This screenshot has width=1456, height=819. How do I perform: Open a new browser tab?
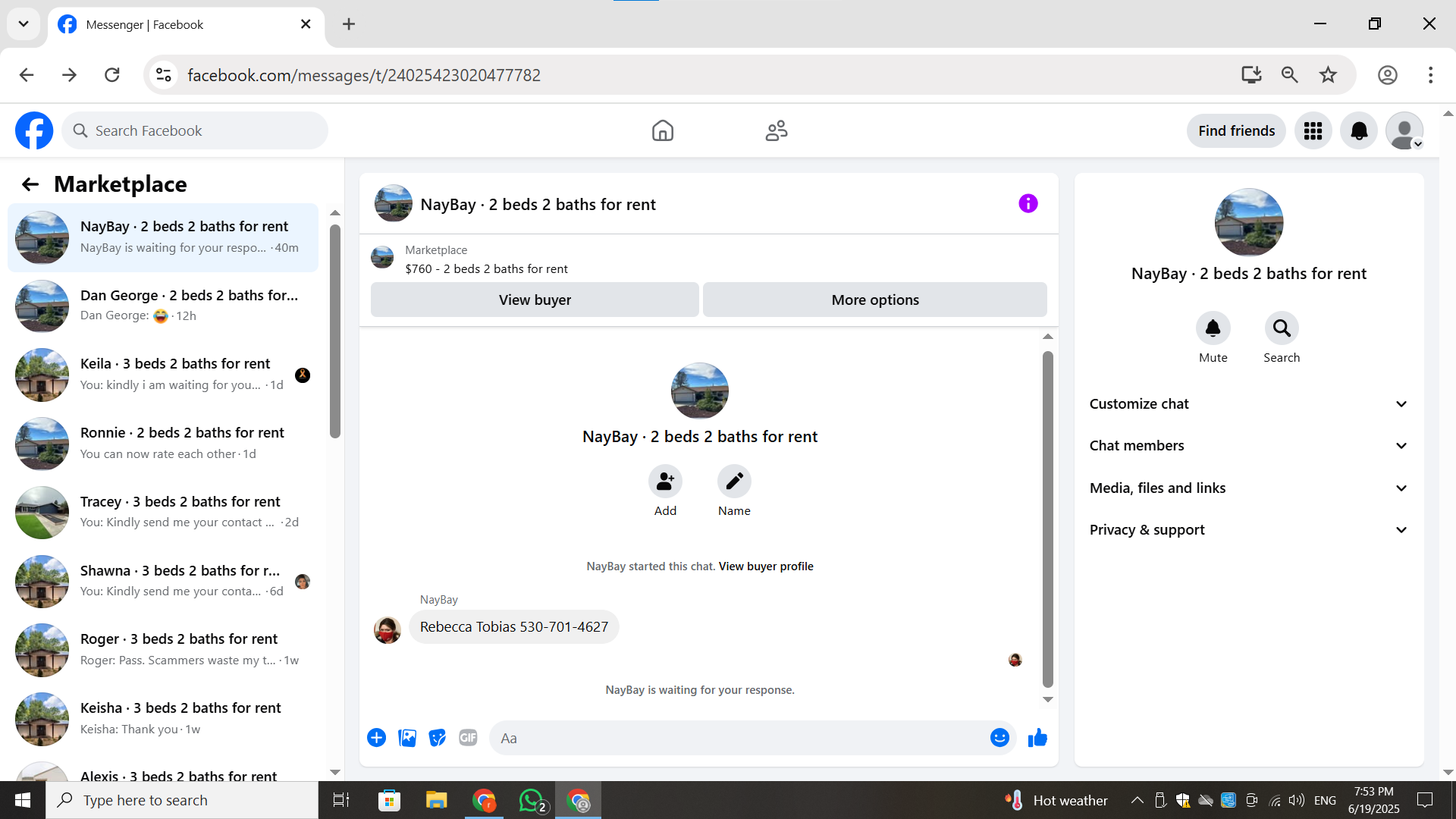[x=348, y=24]
